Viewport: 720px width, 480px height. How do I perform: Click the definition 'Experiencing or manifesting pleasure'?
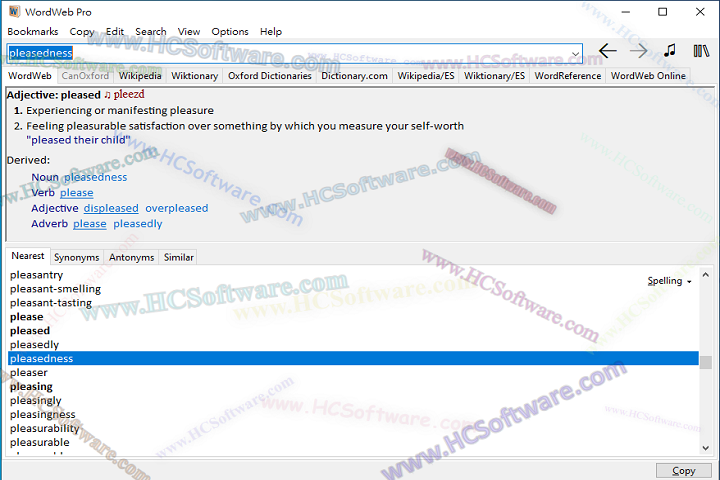120,111
